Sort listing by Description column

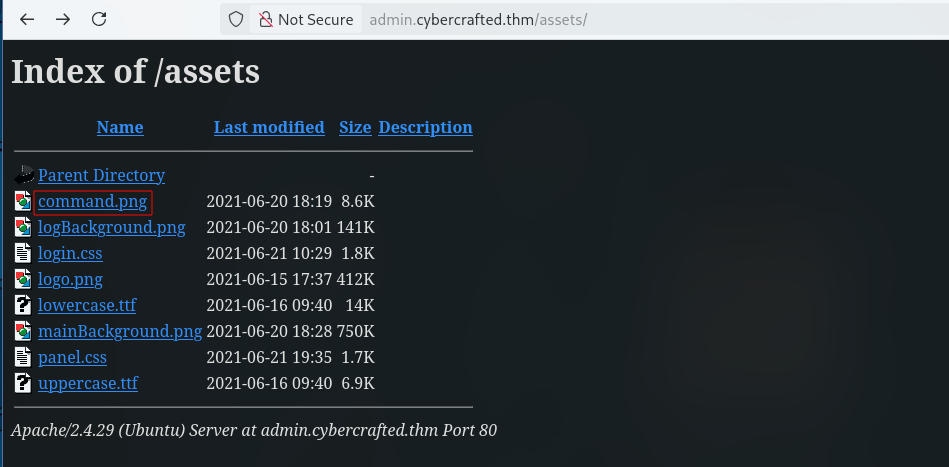(425, 128)
